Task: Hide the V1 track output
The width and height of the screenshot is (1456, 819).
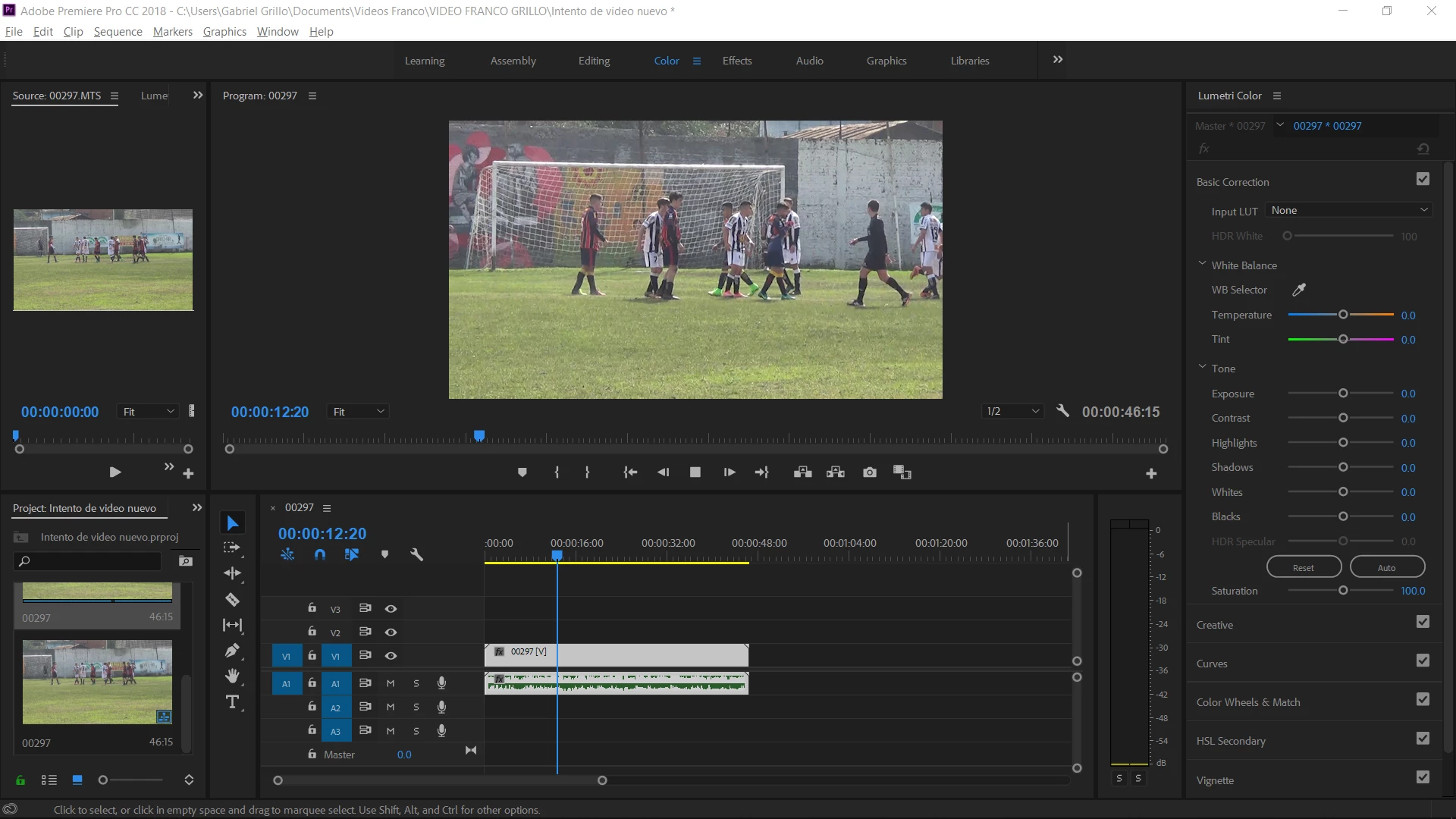Action: [391, 656]
